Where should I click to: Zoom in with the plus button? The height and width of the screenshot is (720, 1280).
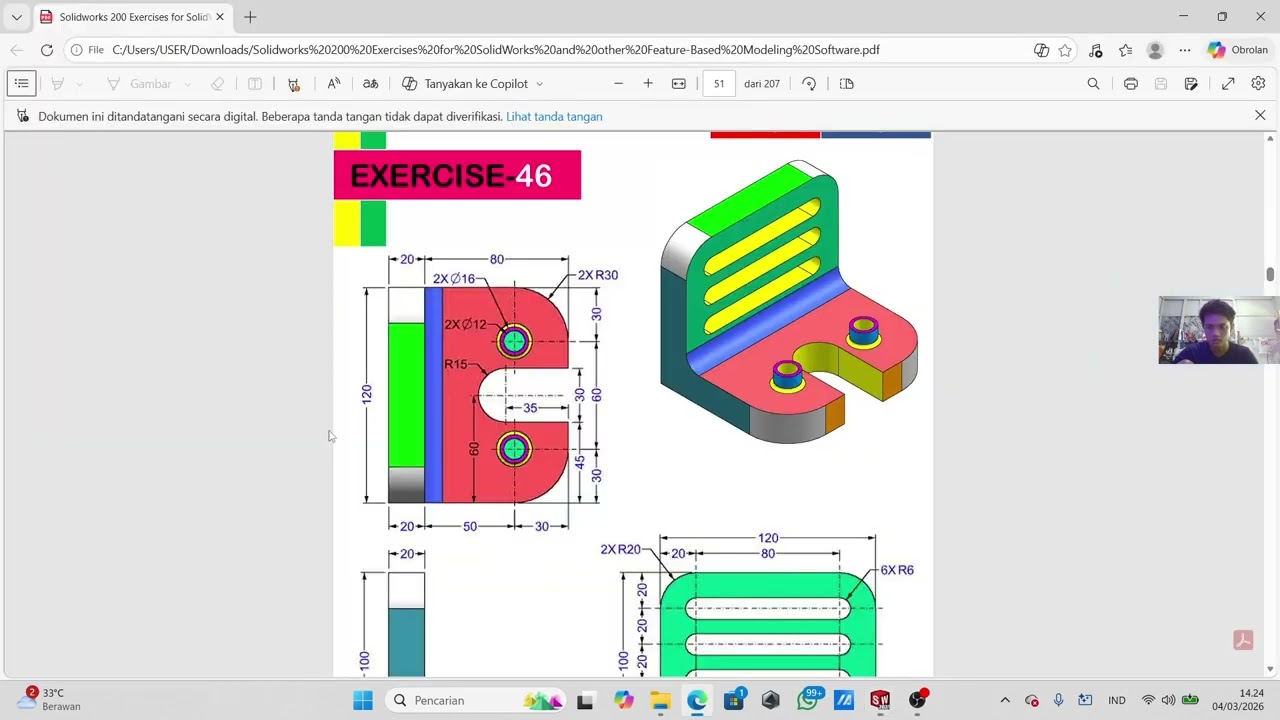click(x=648, y=84)
